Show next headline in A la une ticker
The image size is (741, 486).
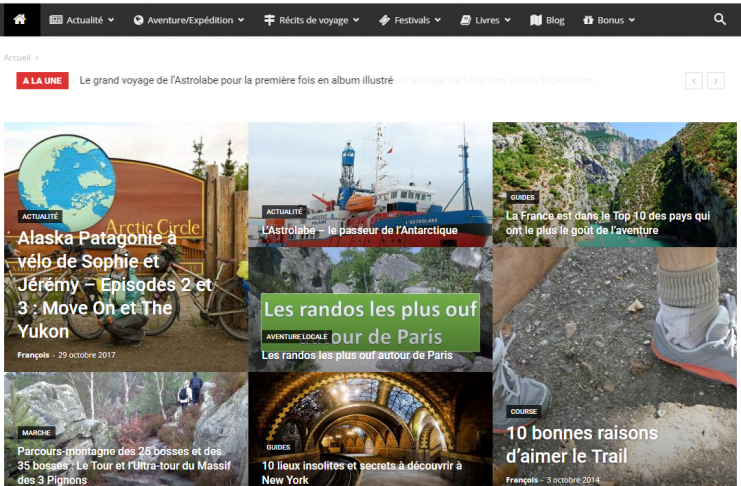pyautogui.click(x=716, y=81)
